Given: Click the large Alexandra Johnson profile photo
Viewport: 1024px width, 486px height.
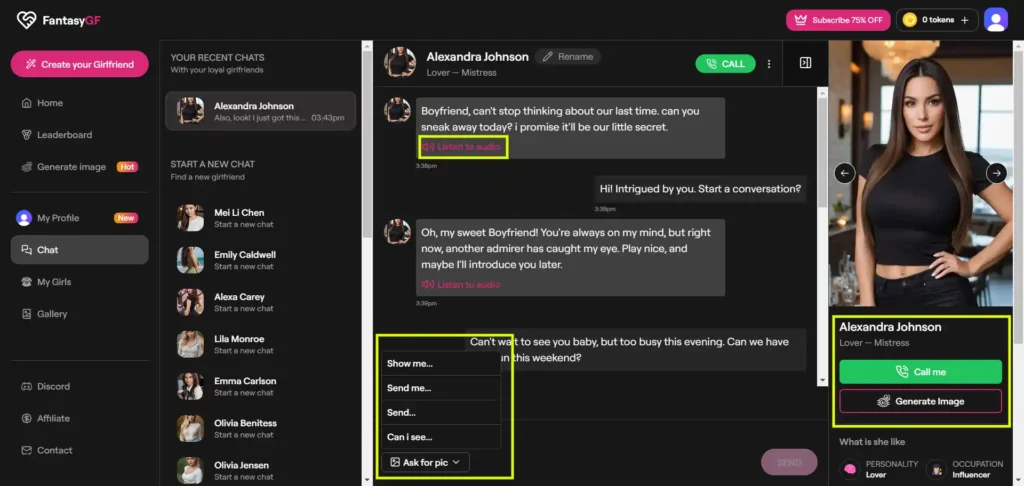Looking at the screenshot, I should [920, 173].
